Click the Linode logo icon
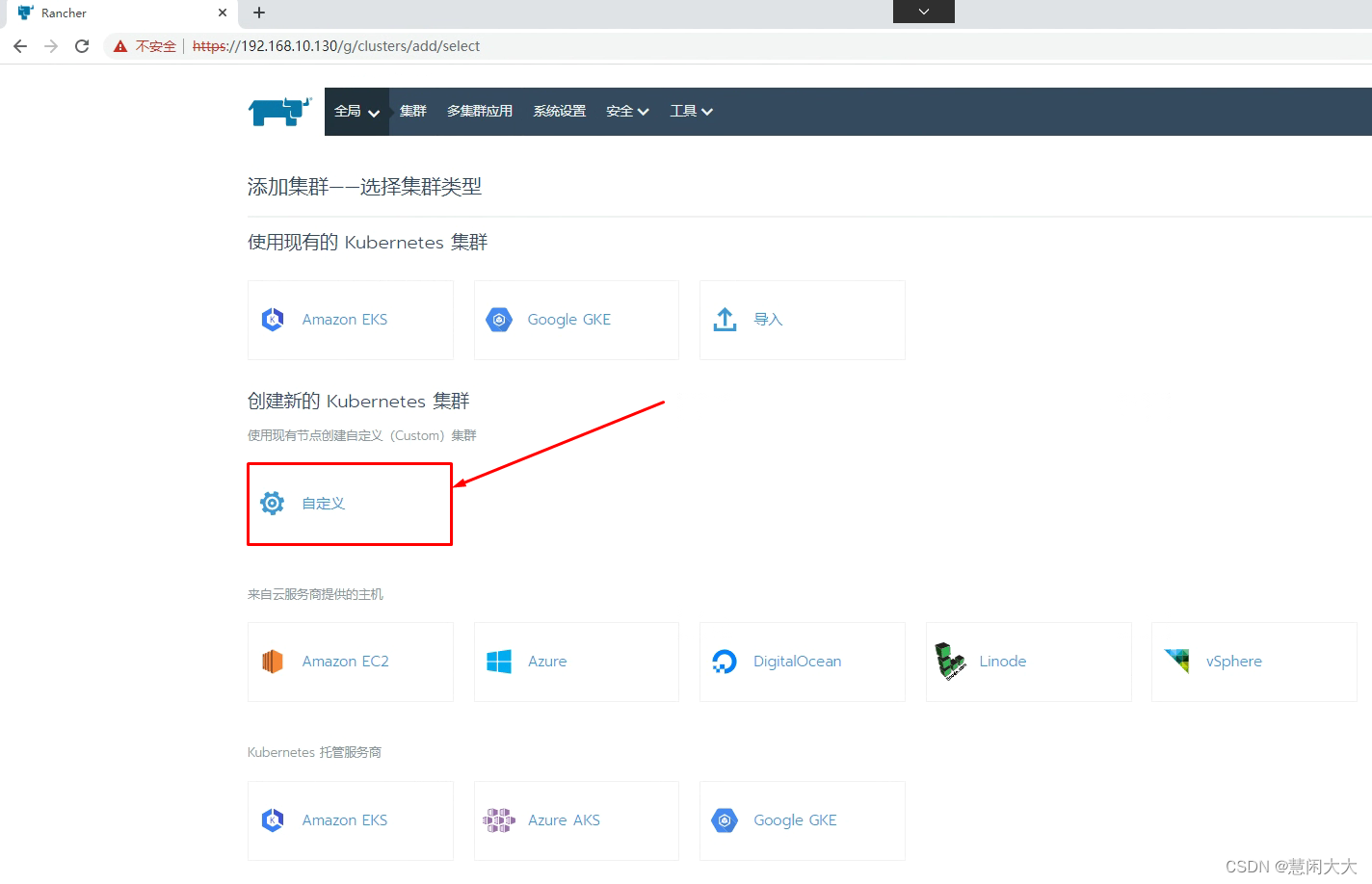This screenshot has height=884, width=1372. tap(951, 662)
